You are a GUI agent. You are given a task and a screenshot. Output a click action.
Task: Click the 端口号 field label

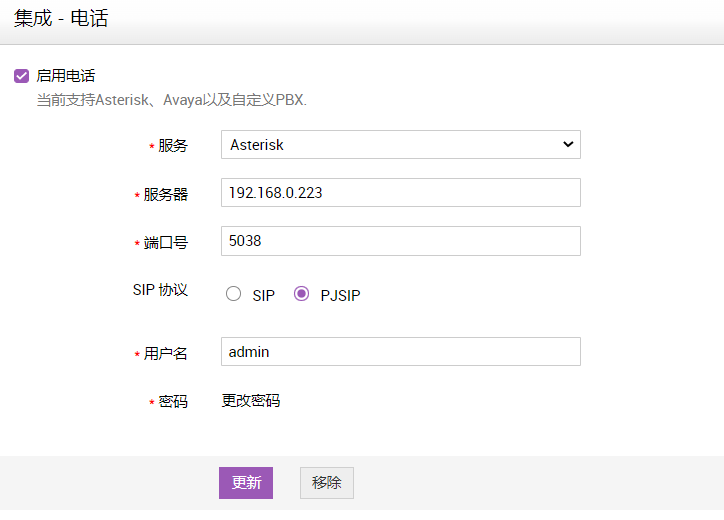pos(165,242)
